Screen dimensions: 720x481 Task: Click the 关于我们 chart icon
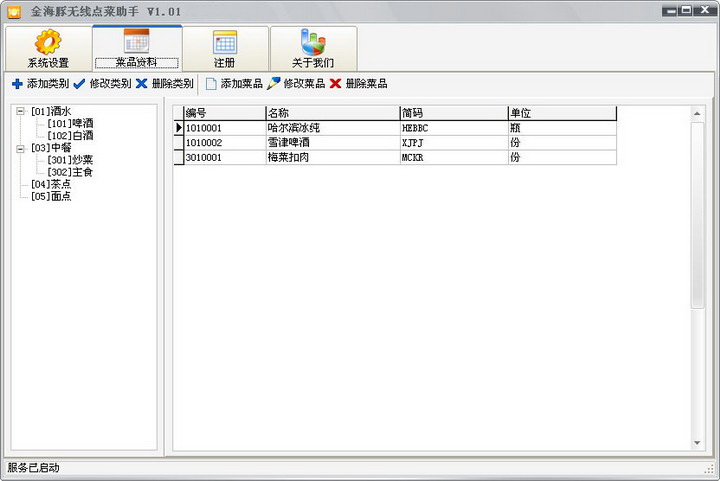(313, 42)
